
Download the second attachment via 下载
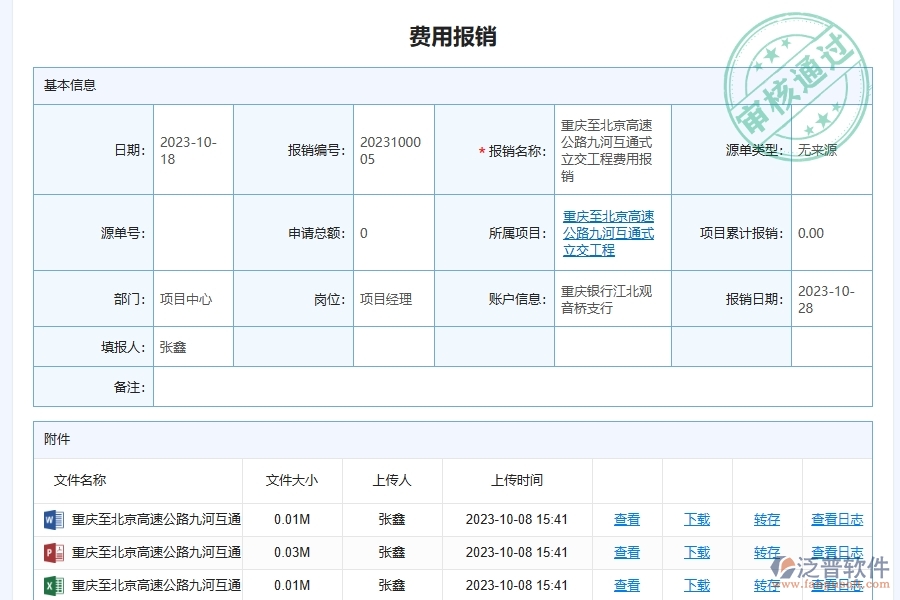pyautogui.click(x=697, y=552)
